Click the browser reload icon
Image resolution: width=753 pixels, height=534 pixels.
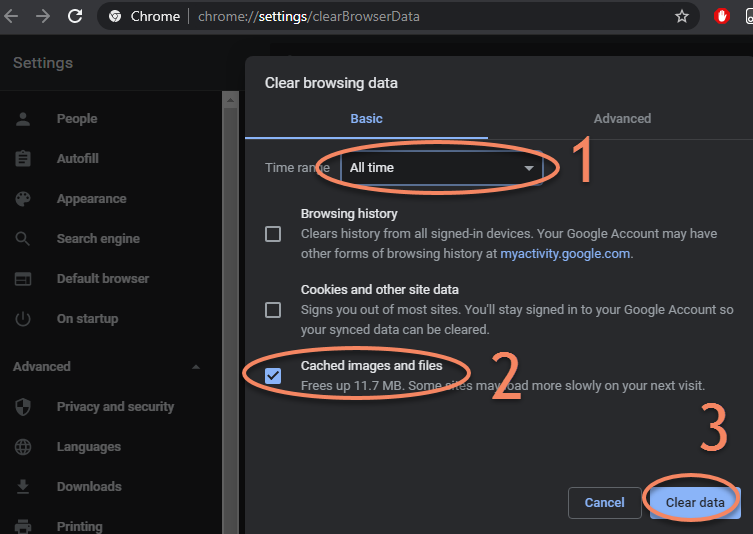75,16
